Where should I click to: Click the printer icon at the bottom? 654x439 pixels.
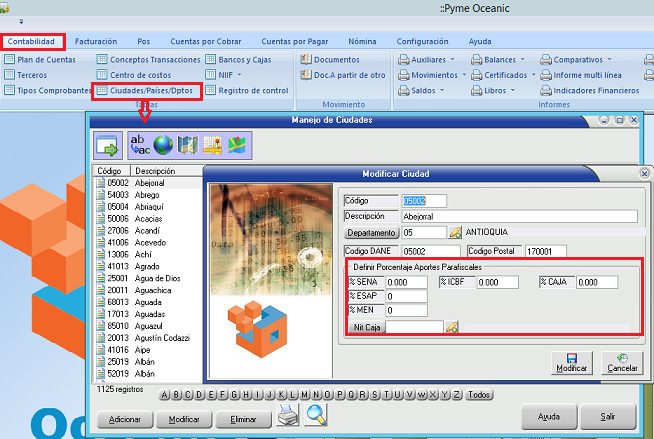point(288,414)
